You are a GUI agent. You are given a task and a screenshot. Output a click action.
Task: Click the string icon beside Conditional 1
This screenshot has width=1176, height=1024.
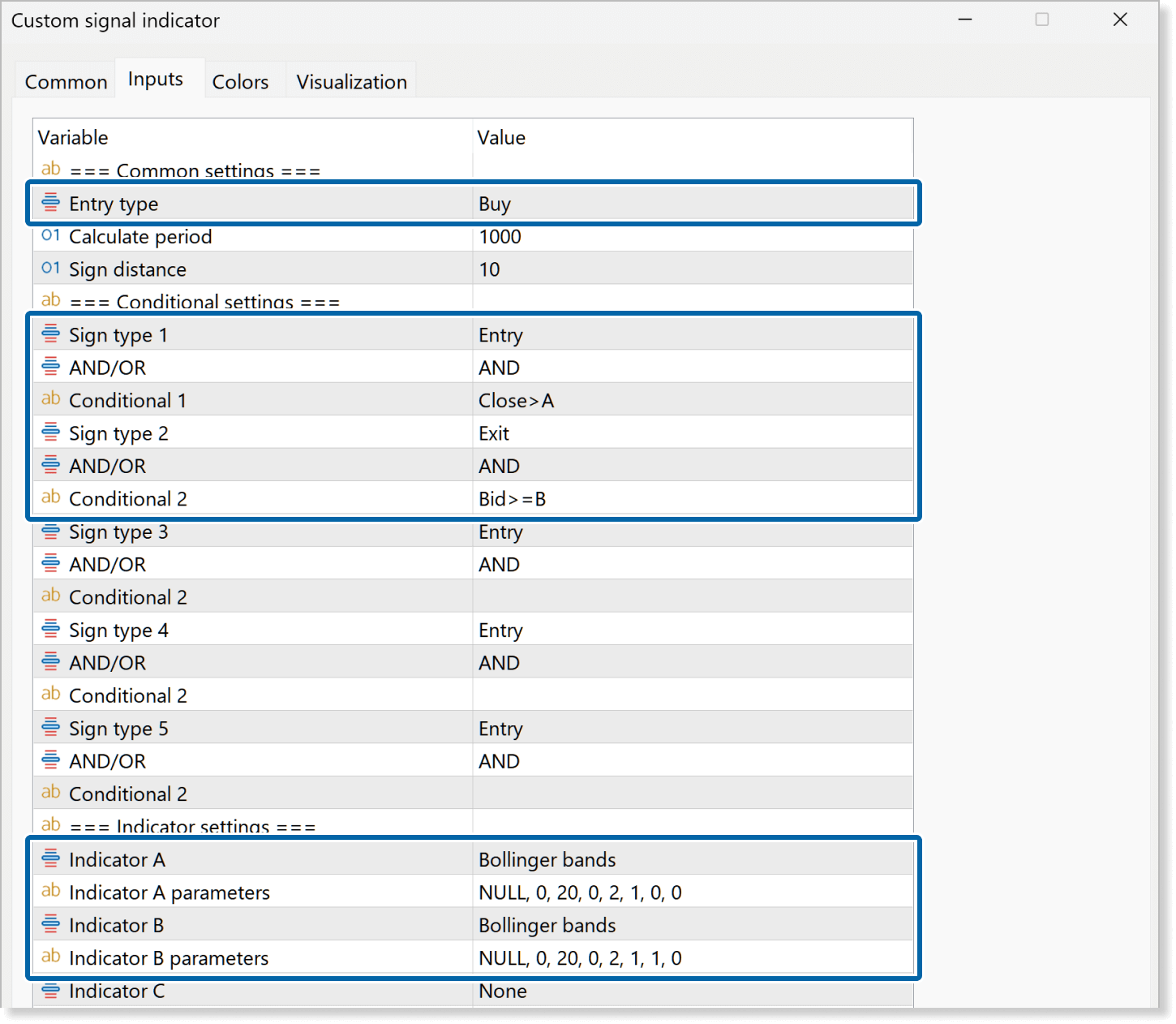point(50,399)
